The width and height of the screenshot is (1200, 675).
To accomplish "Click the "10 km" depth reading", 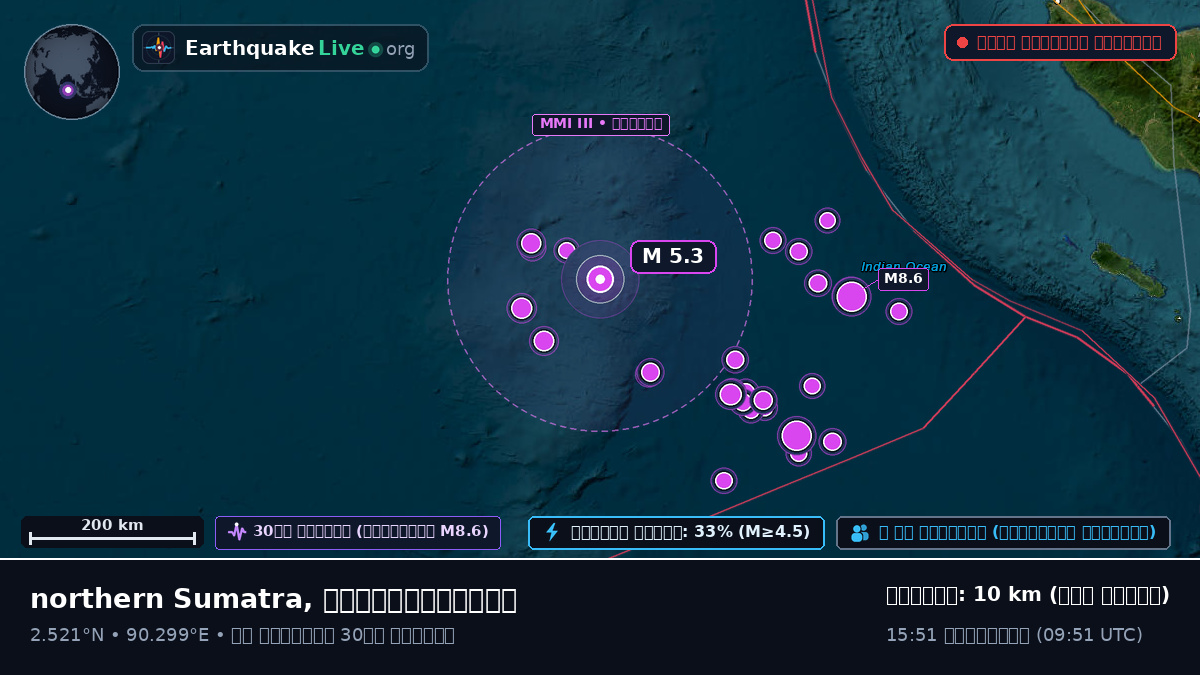I will click(1007, 595).
